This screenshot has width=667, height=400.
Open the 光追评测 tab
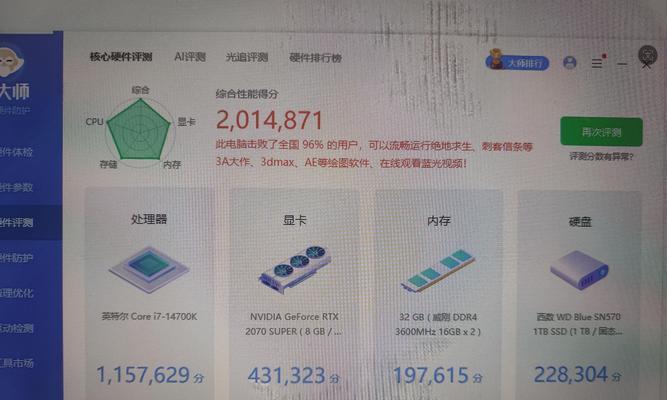(247, 57)
